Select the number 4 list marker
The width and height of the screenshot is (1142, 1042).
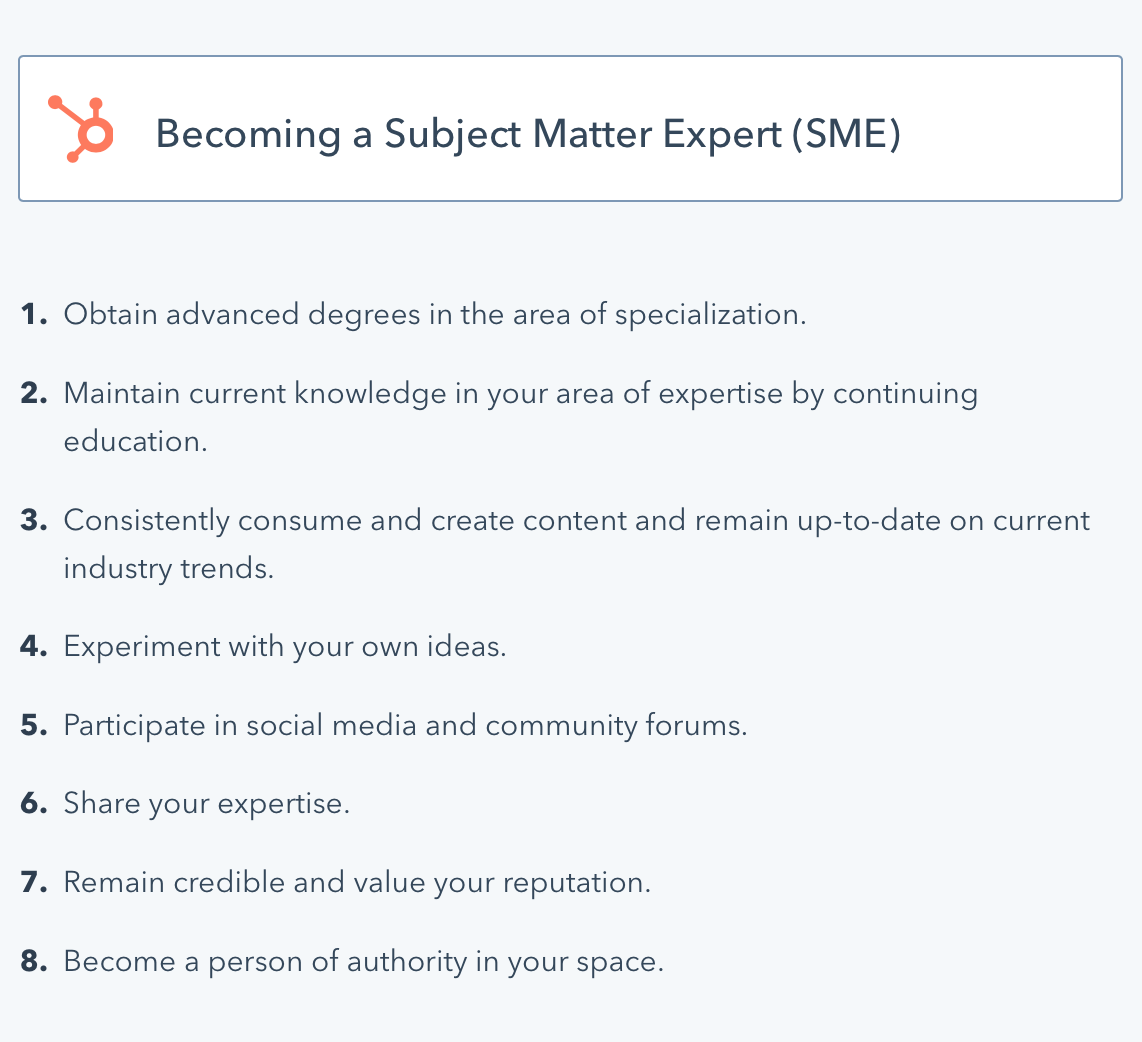[x=34, y=646]
